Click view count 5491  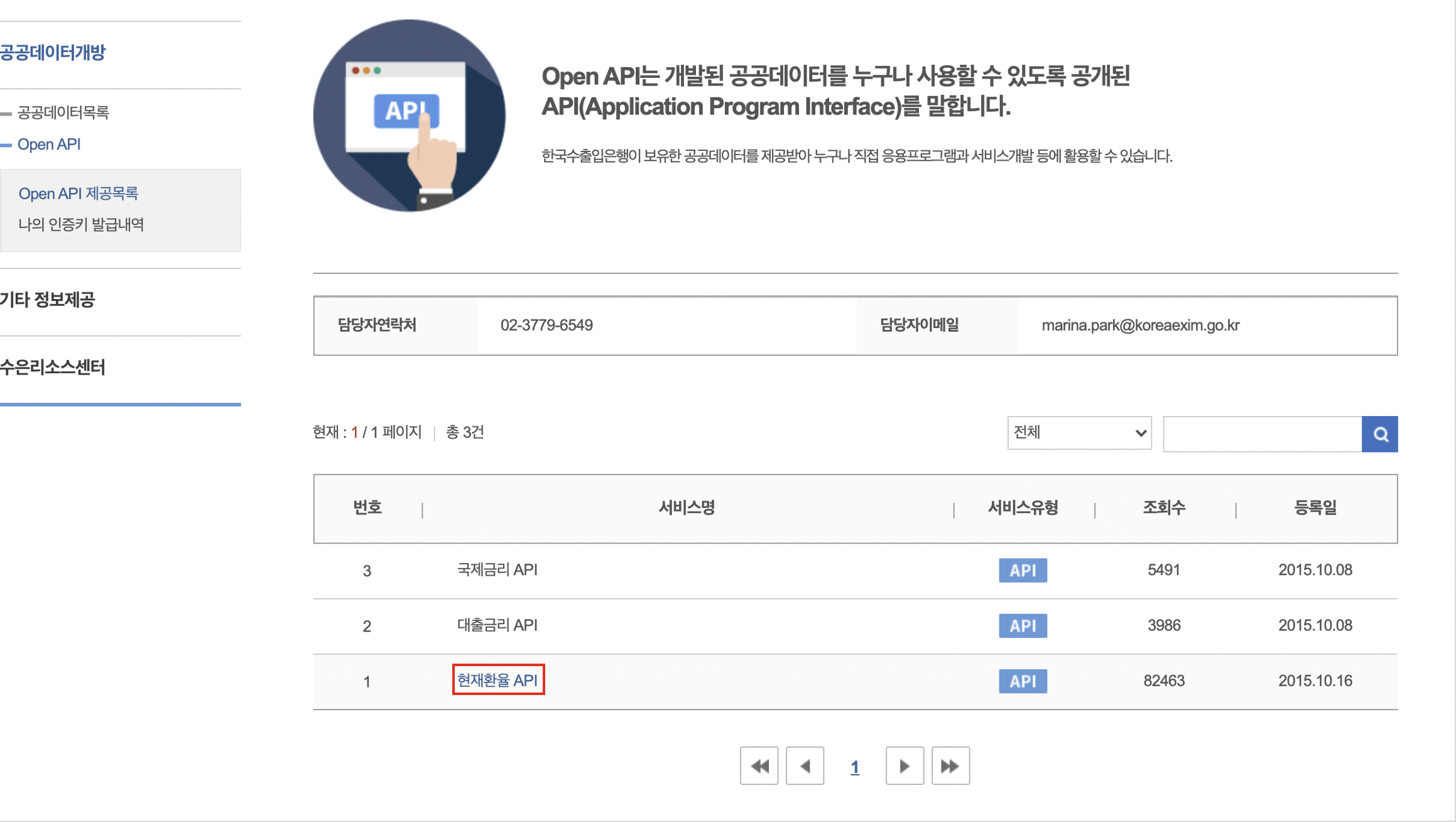pyautogui.click(x=1164, y=570)
